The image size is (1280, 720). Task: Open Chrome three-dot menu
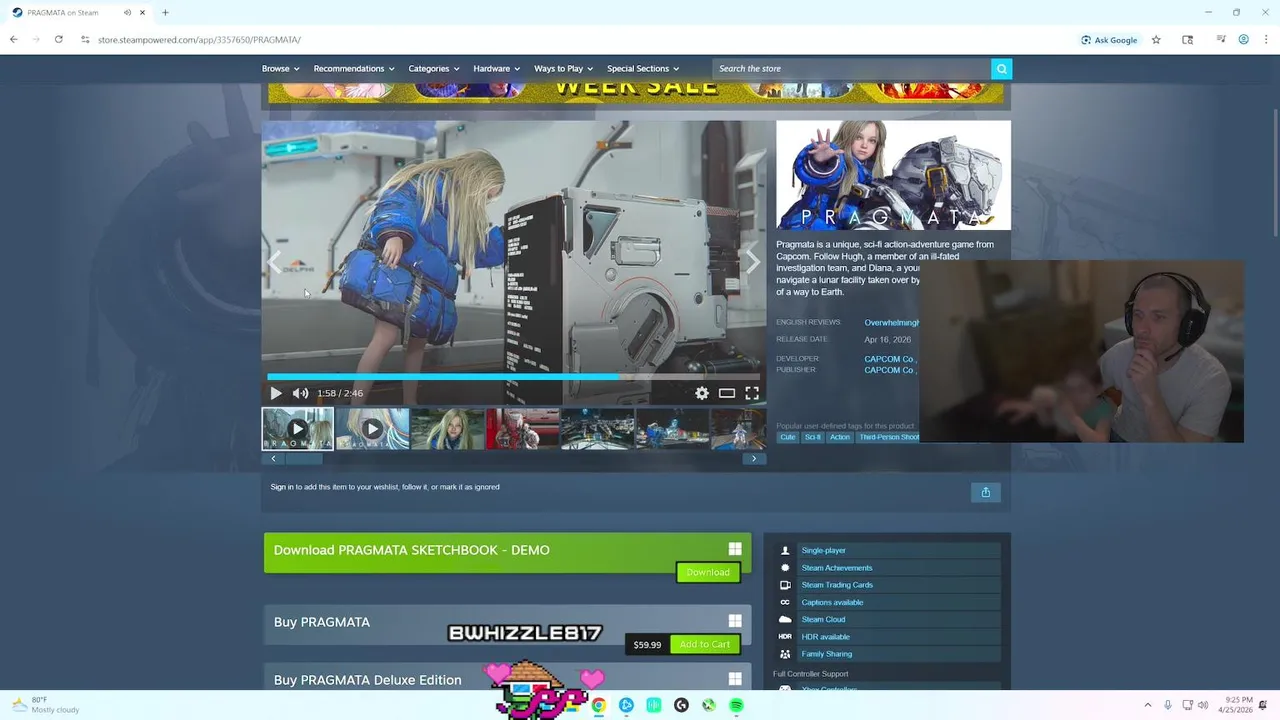(x=1265, y=40)
